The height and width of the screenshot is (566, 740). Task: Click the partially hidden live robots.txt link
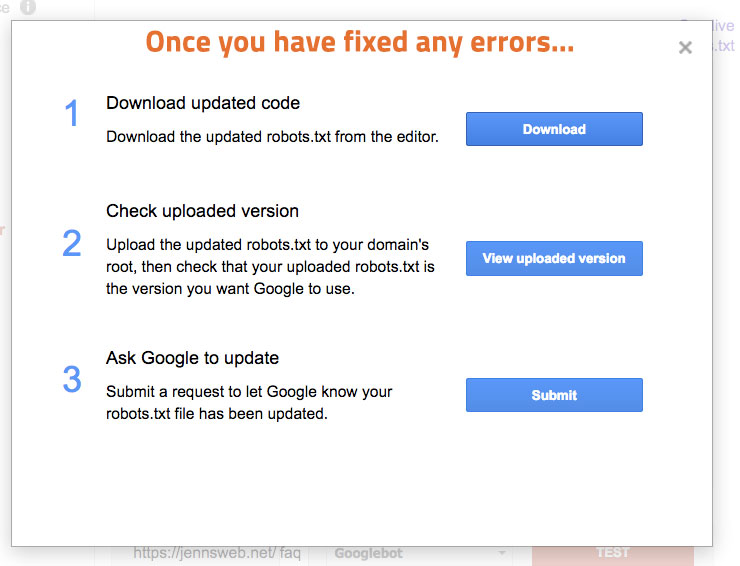coord(723,35)
